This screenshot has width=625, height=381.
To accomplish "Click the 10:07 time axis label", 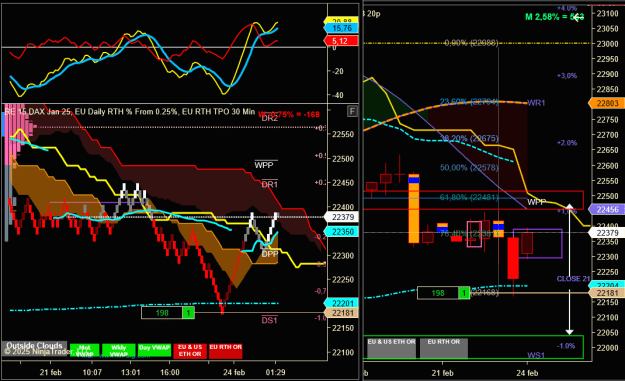I will coord(92,372).
